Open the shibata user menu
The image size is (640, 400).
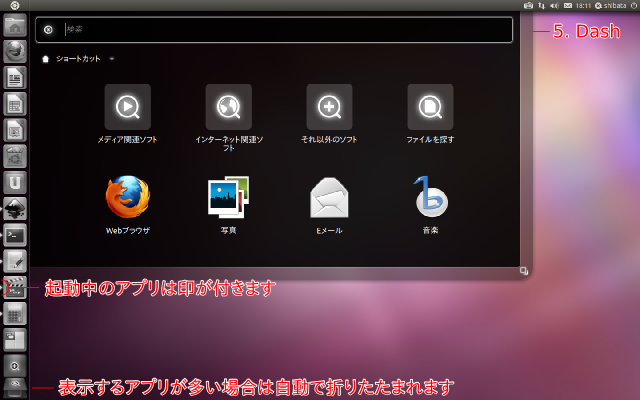611,6
